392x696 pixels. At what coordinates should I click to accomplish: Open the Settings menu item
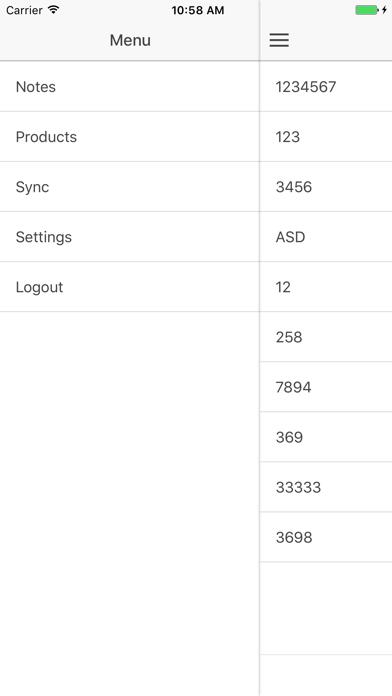coord(130,237)
